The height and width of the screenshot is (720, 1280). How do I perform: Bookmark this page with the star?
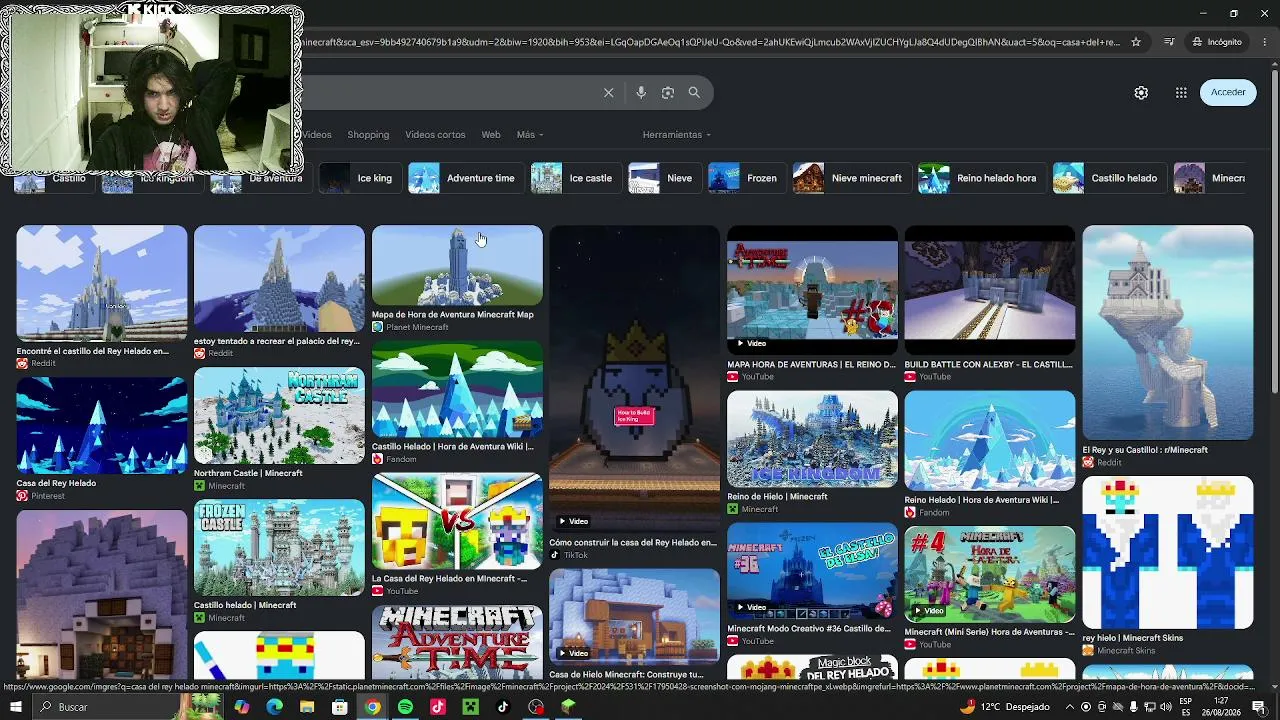(x=1136, y=42)
